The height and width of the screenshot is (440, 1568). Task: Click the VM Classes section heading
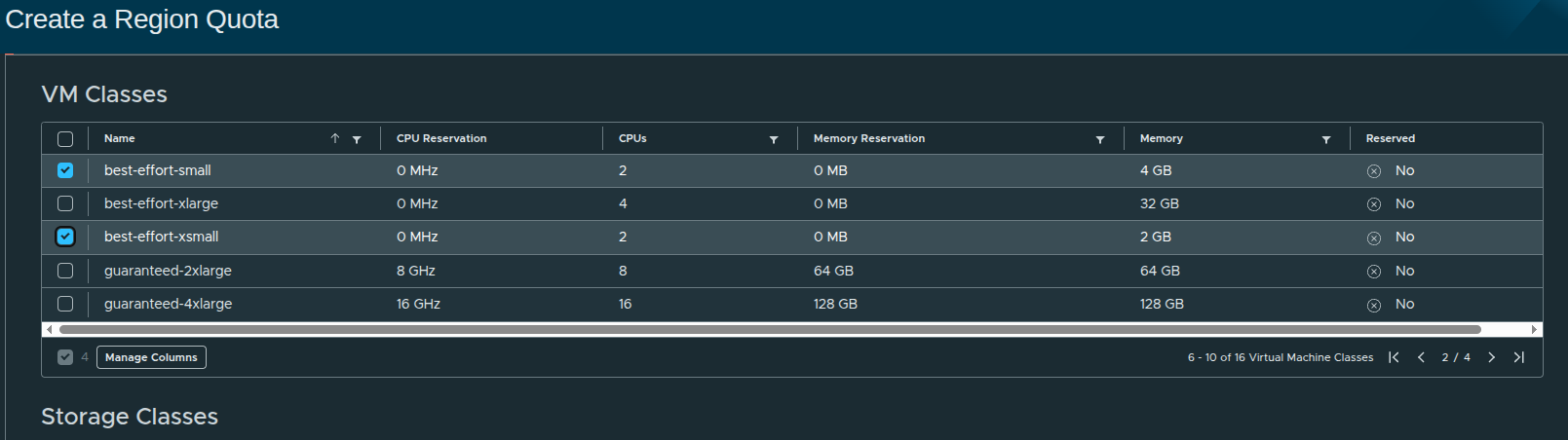tap(104, 94)
